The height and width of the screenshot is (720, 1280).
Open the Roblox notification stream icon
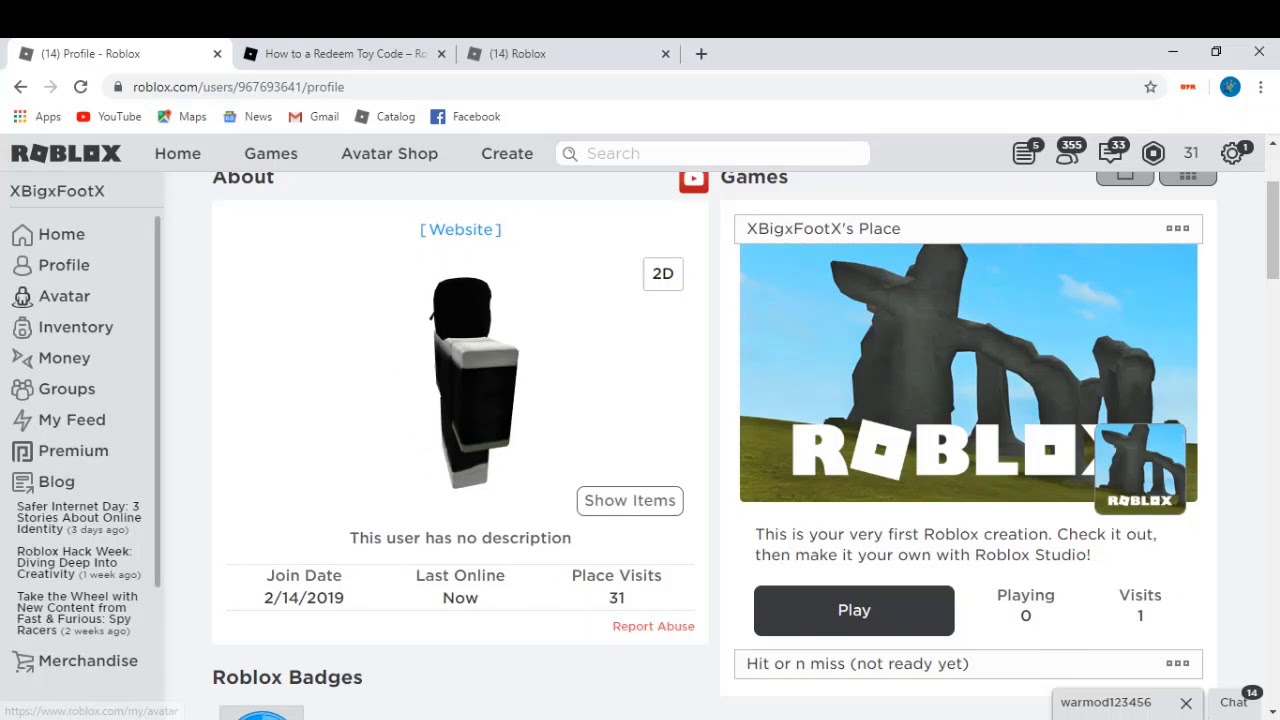[x=1024, y=153]
